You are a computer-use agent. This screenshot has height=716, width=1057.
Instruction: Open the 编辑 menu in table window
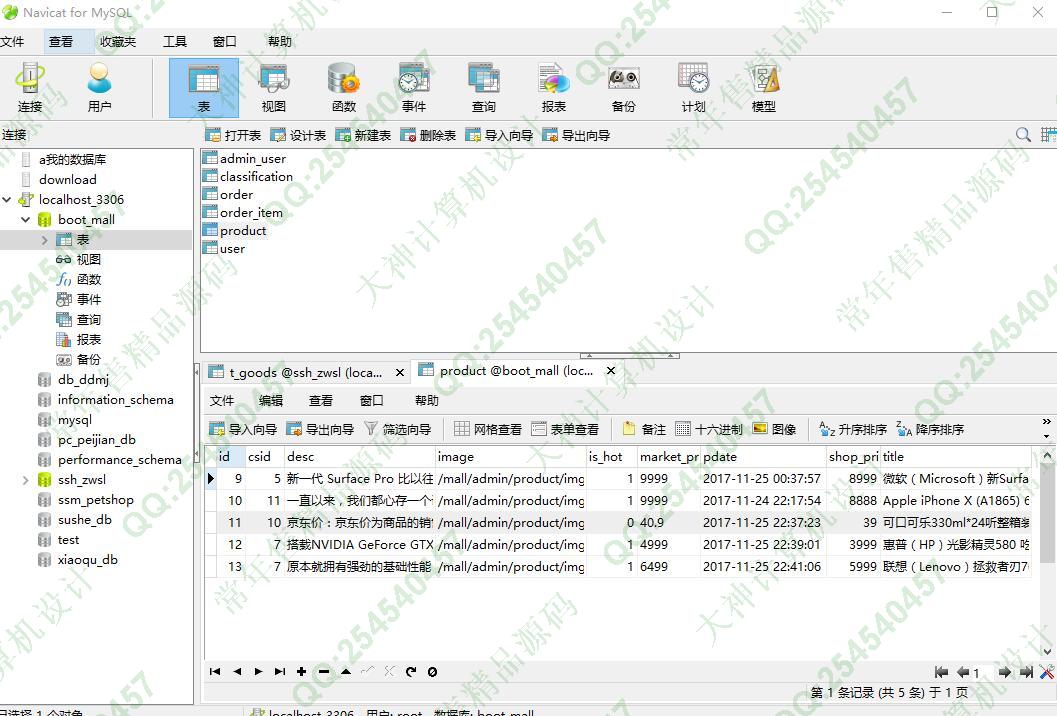(271, 400)
